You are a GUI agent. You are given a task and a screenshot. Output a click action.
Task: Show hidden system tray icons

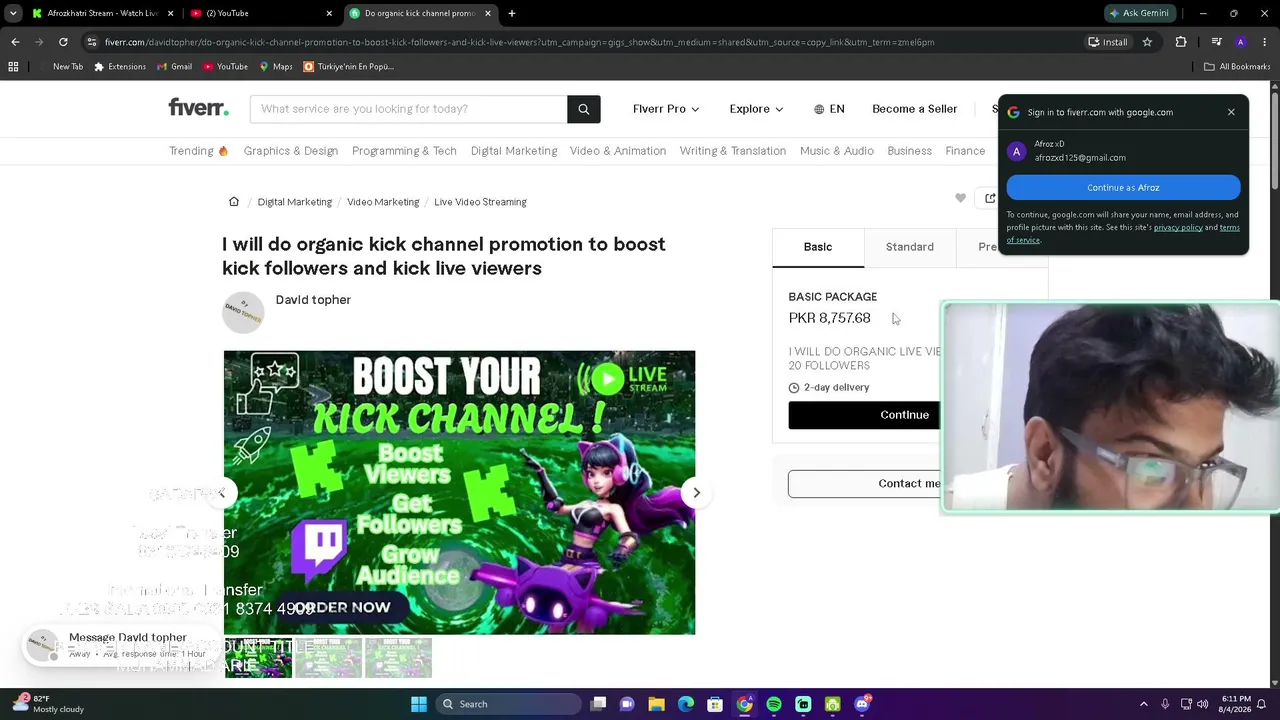[1144, 704]
